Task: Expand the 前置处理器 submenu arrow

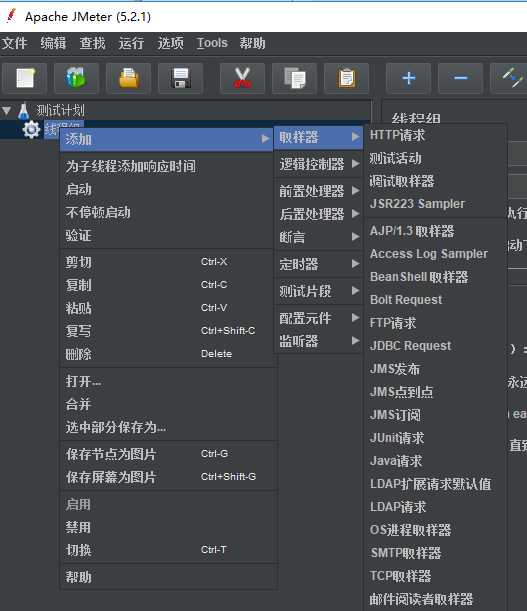Action: pyautogui.click(x=355, y=191)
